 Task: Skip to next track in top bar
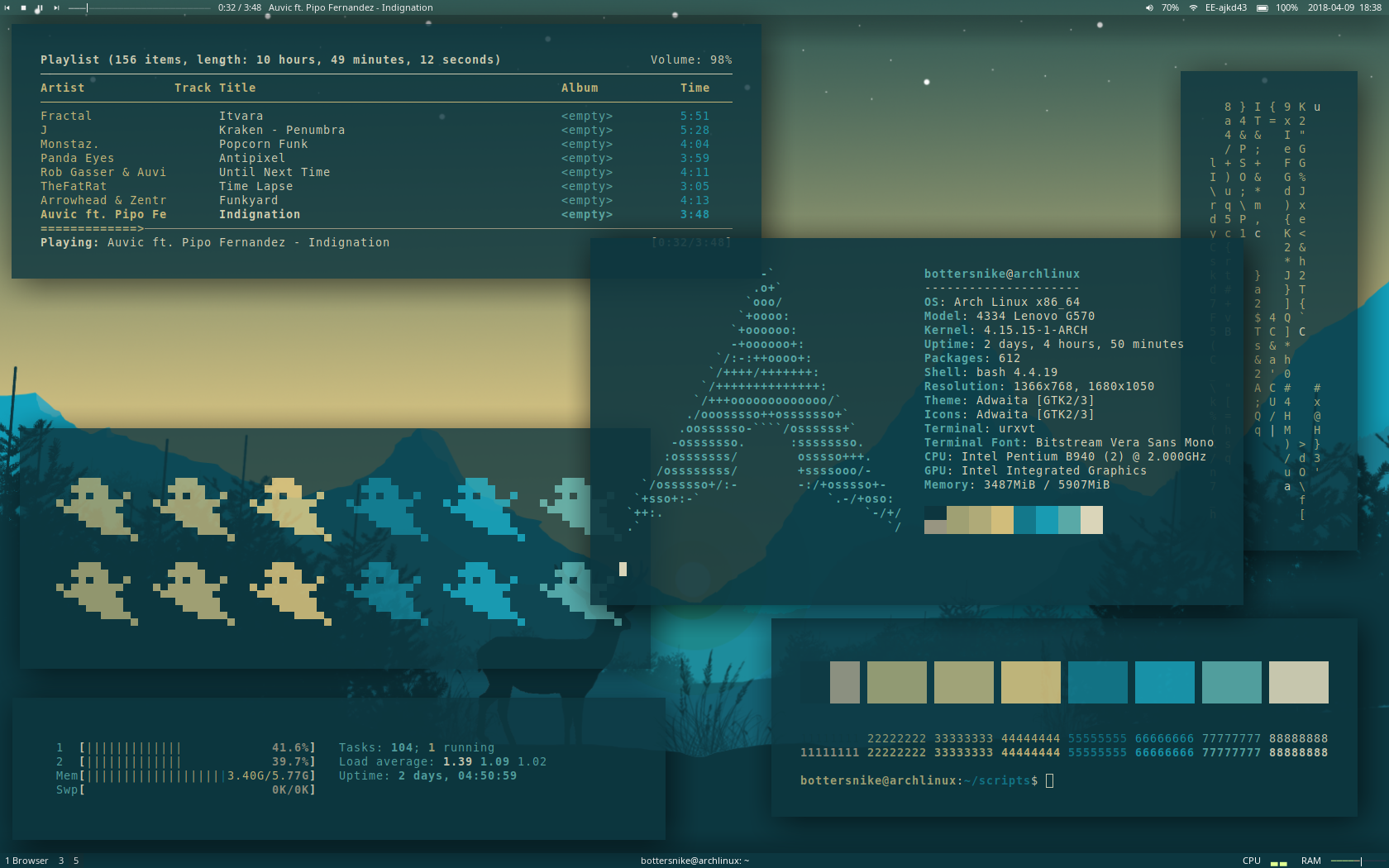pos(56,7)
